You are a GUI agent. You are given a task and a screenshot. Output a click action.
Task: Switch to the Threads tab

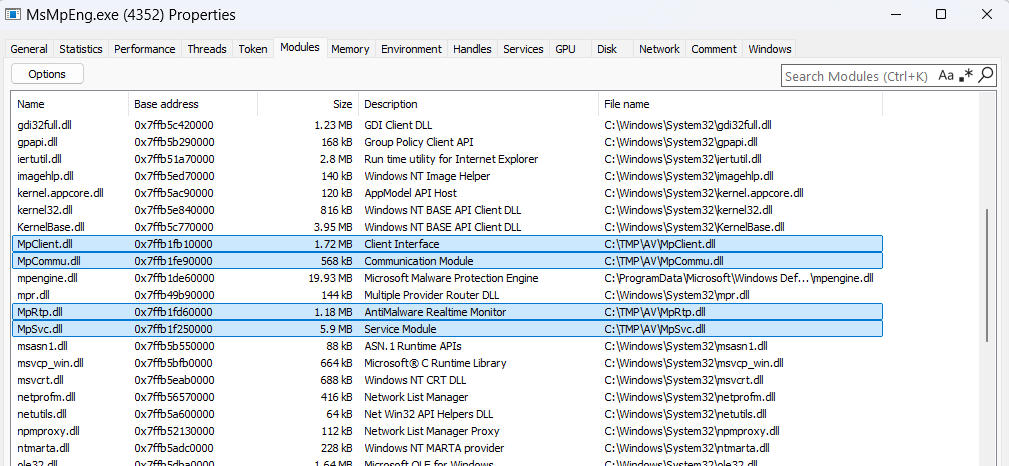click(207, 49)
